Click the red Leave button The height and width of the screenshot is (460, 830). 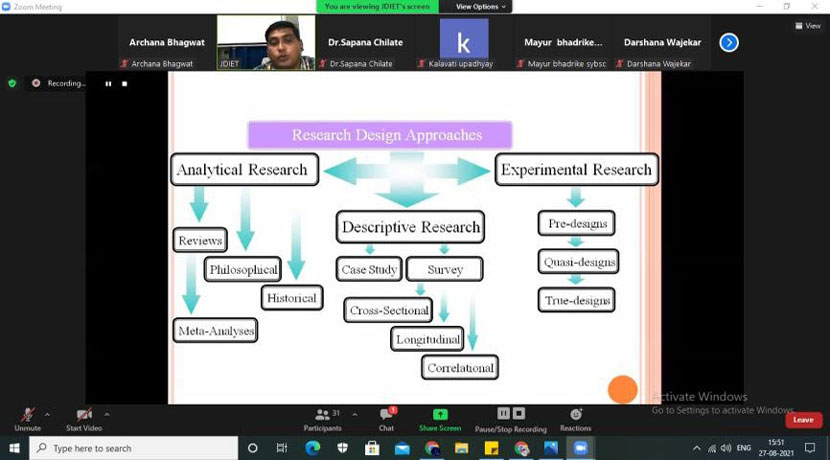tap(803, 420)
